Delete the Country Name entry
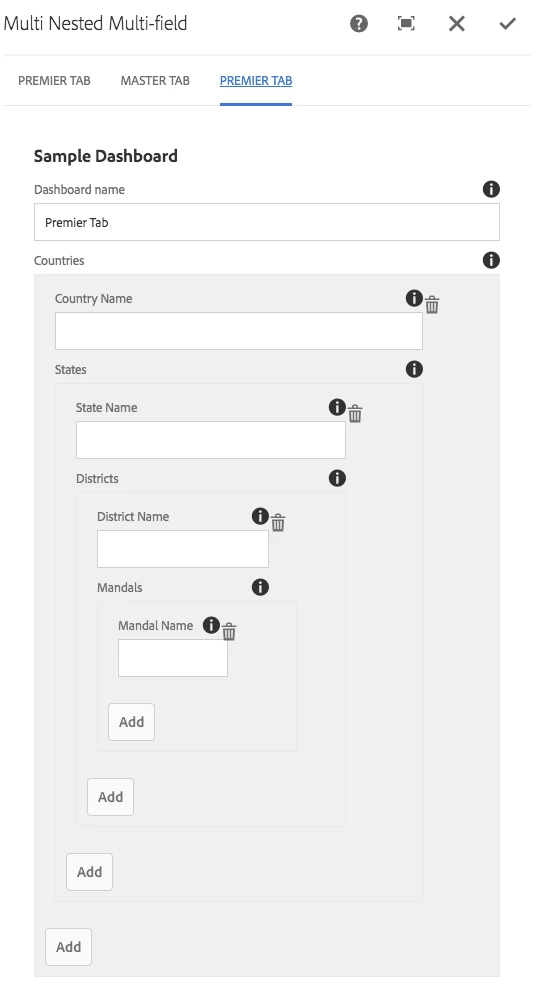The width and height of the screenshot is (537, 989). tap(432, 305)
